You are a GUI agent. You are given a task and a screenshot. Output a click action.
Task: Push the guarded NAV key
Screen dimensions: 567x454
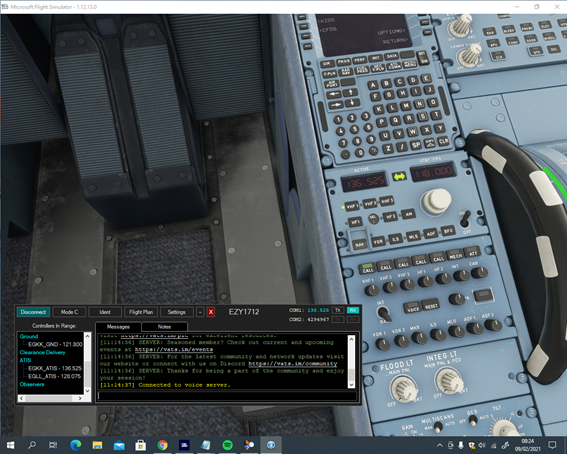359,244
